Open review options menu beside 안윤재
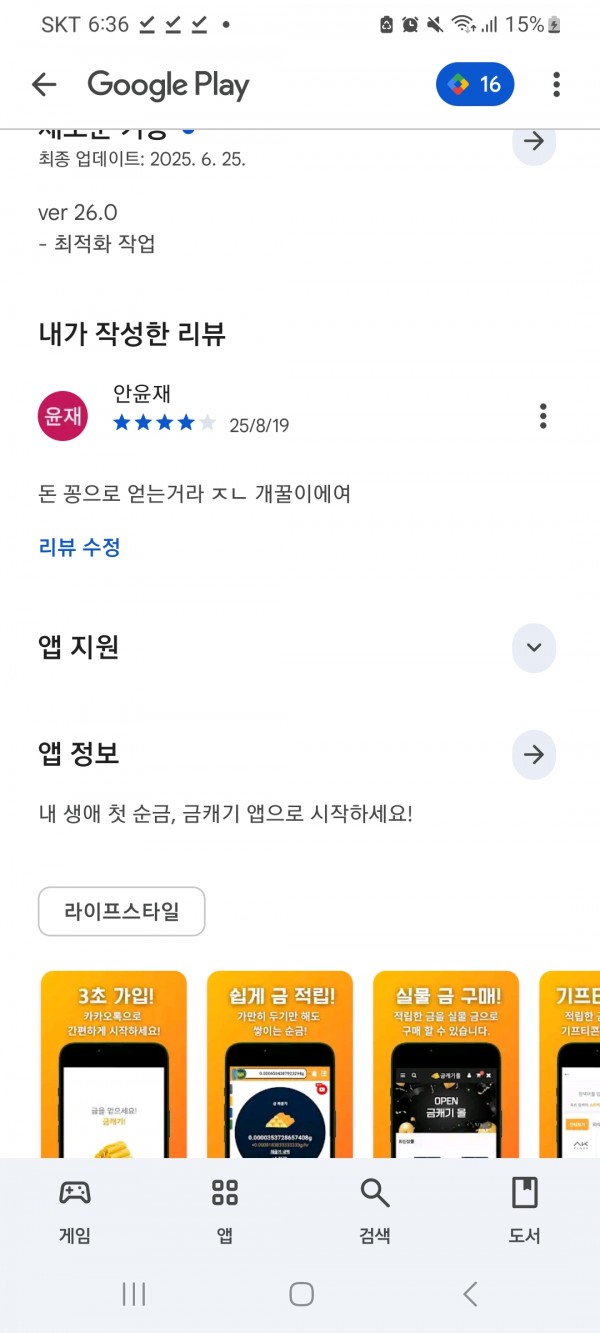The width and height of the screenshot is (600, 1333). point(543,415)
